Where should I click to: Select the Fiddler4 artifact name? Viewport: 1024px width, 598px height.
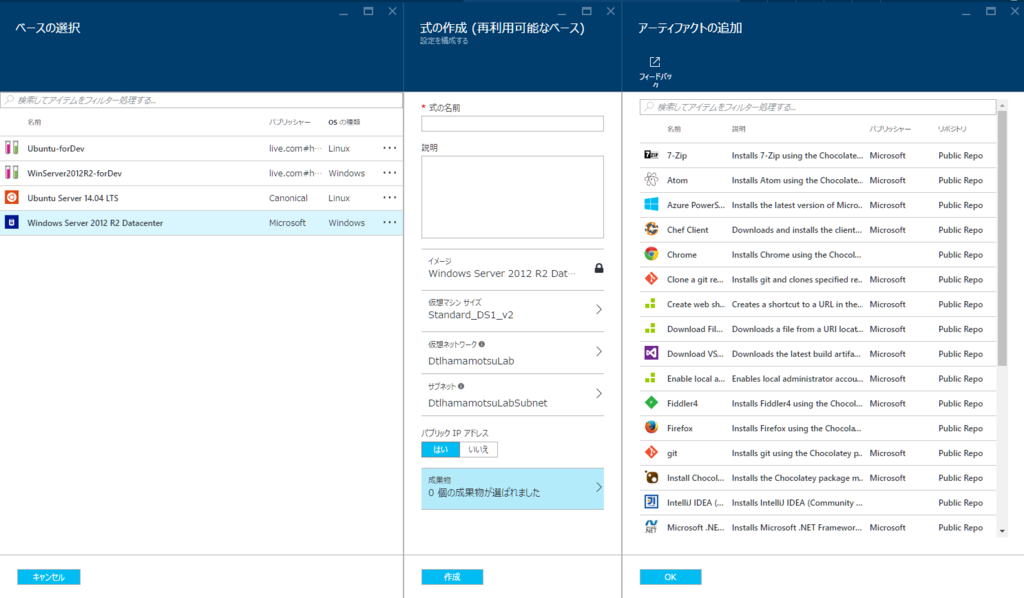[682, 403]
